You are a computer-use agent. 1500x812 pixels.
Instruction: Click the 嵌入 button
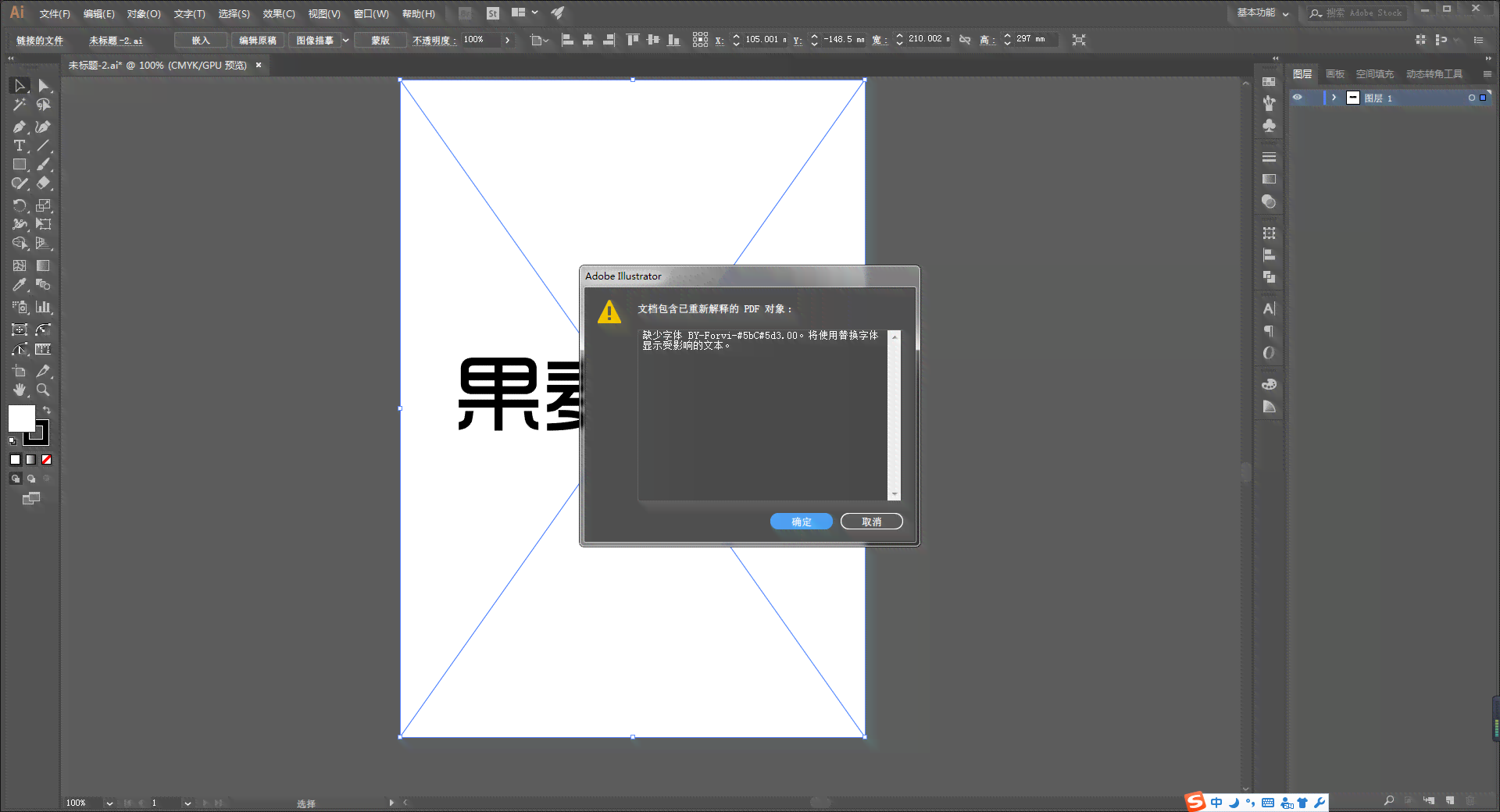201,40
